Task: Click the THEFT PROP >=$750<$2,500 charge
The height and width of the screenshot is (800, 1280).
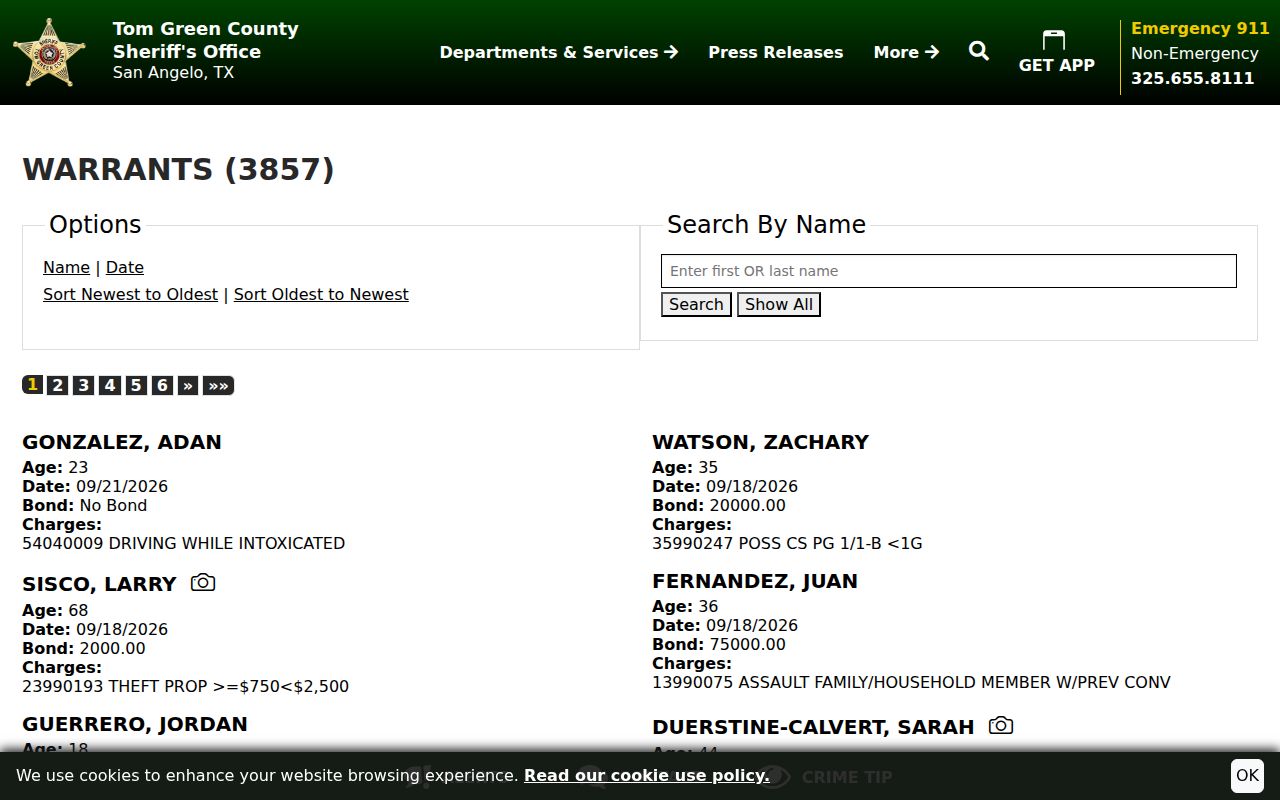Action: pos(229,686)
